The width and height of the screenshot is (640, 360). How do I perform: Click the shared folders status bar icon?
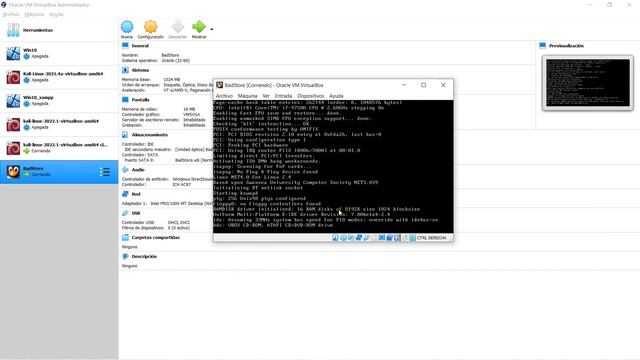[x=374, y=238]
